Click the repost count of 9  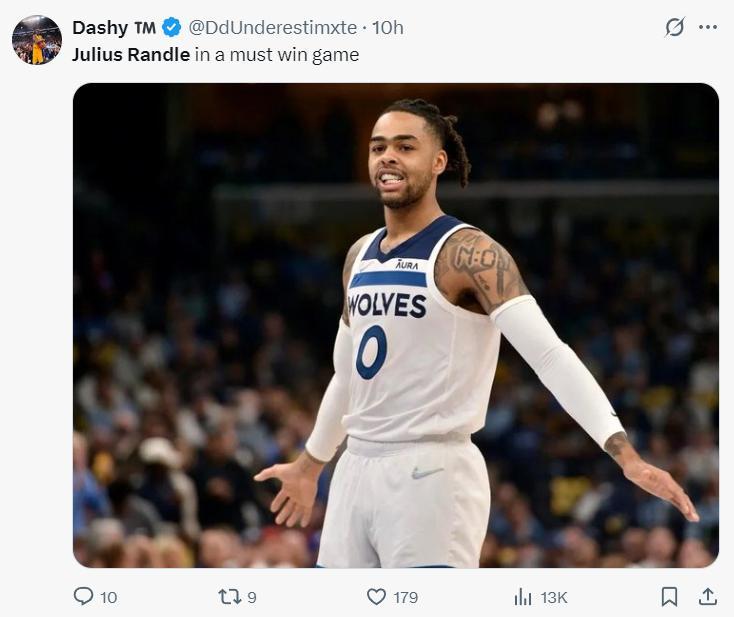coord(252,597)
